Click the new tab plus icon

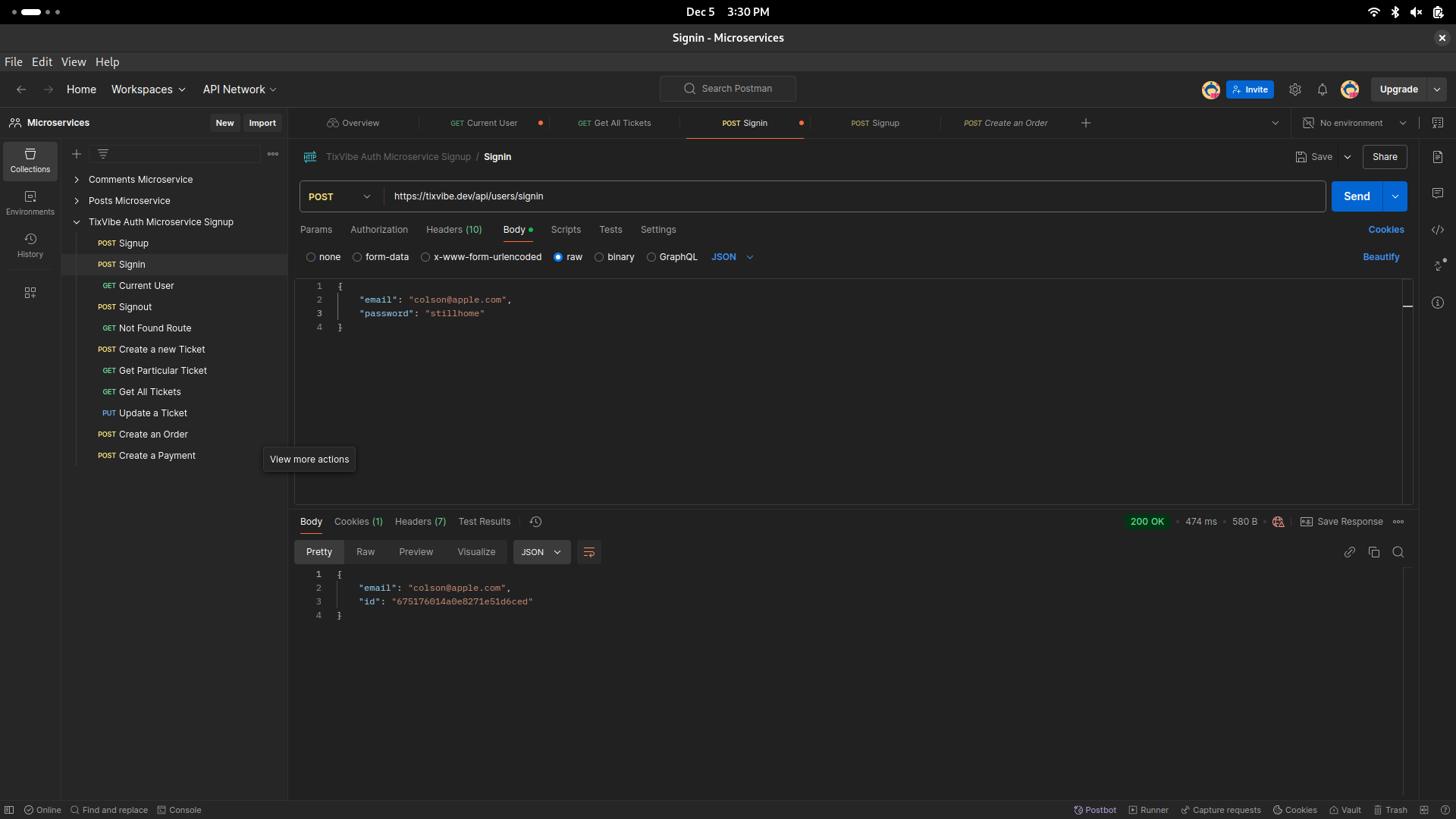click(x=1086, y=122)
